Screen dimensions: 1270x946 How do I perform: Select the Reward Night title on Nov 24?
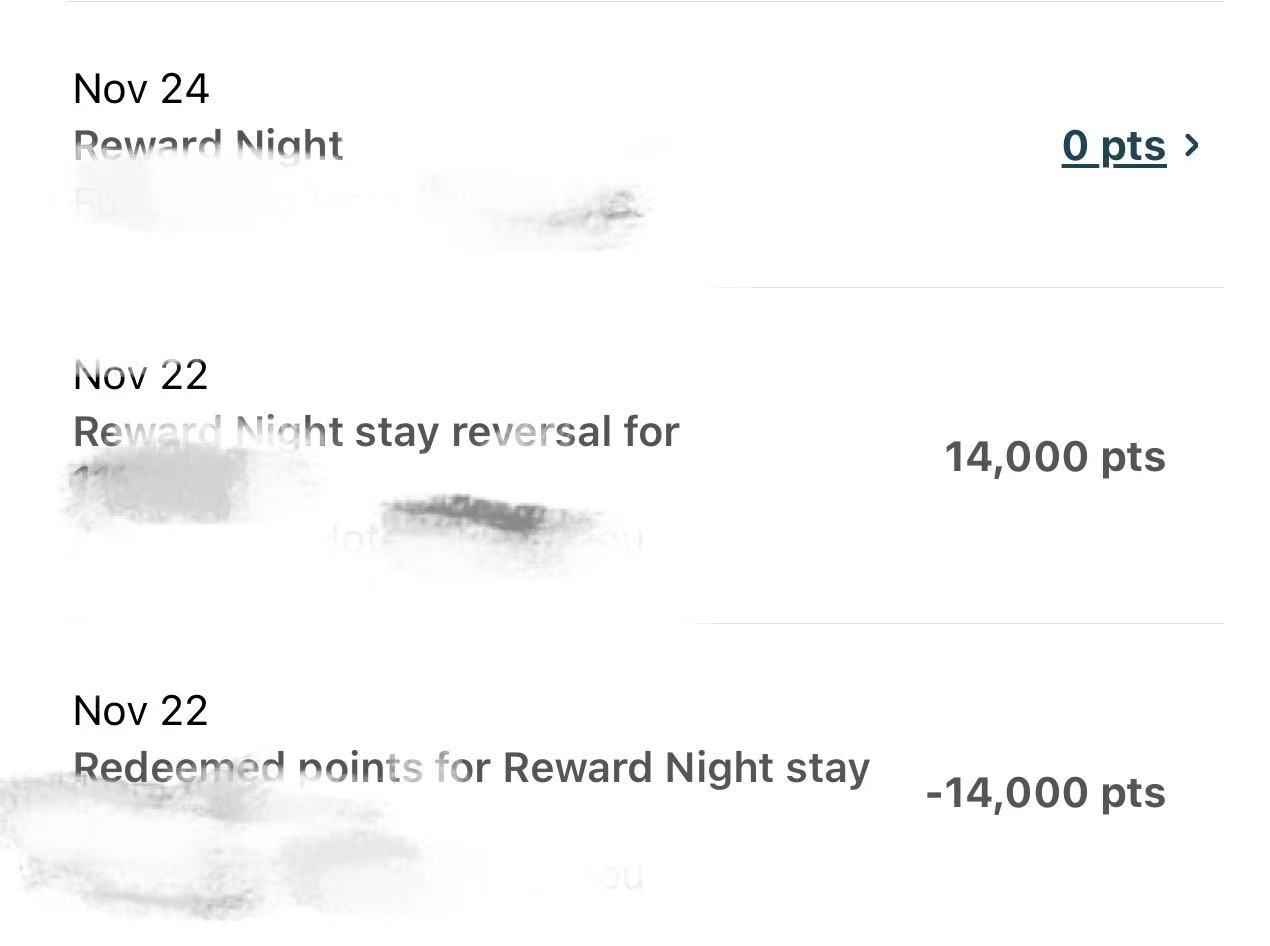208,146
